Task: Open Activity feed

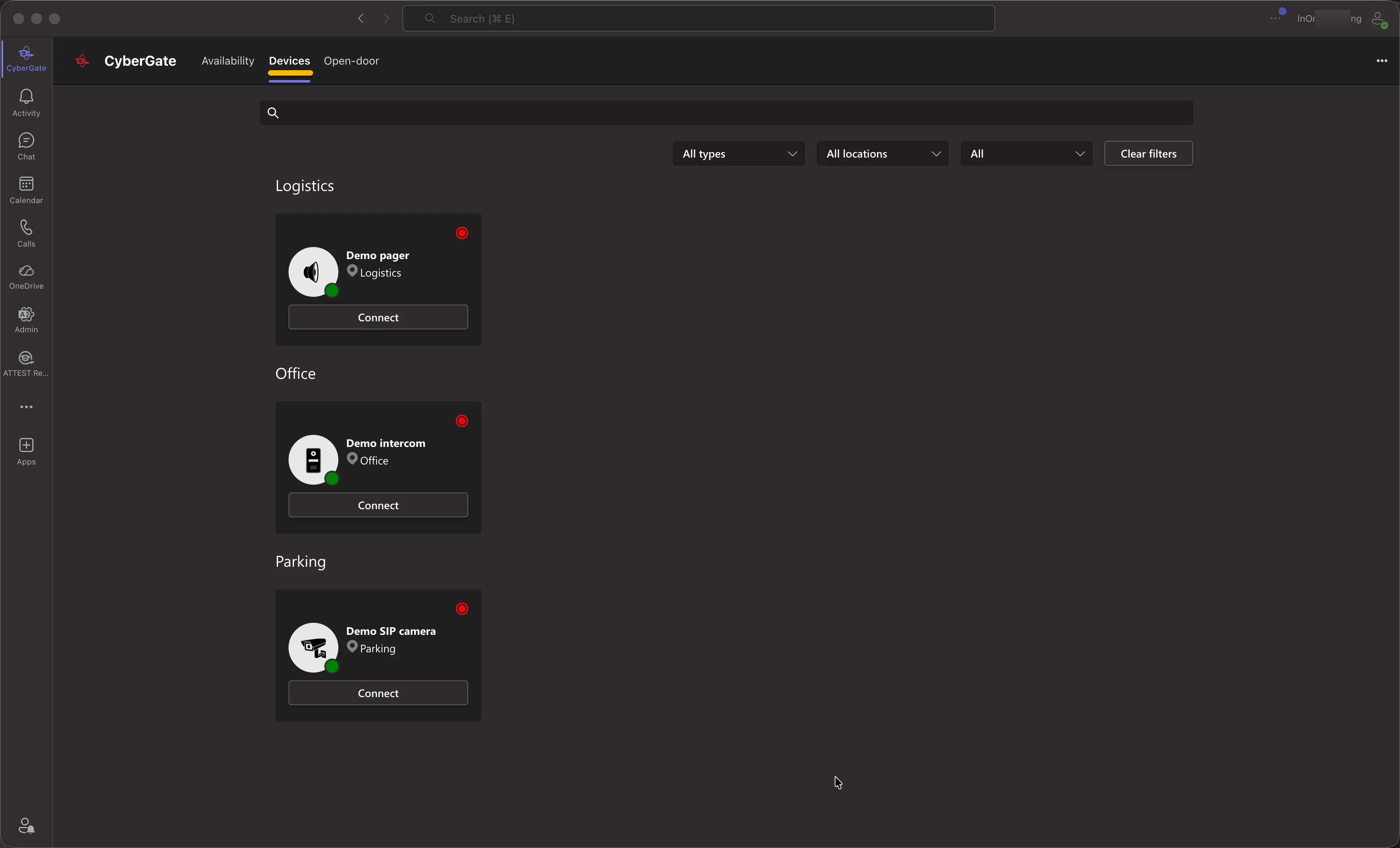Action: click(26, 103)
